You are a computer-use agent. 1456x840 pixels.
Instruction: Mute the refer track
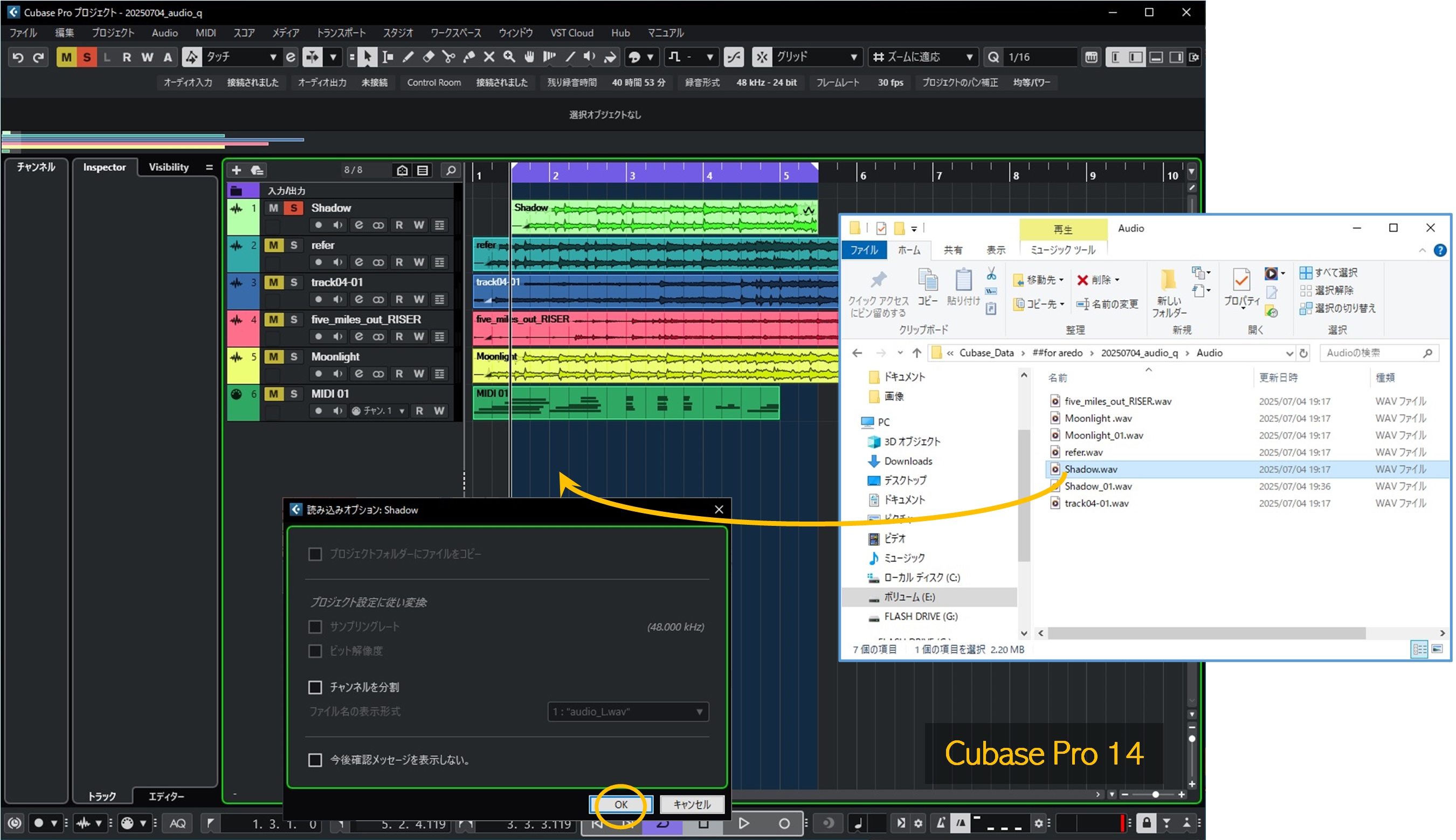273,245
